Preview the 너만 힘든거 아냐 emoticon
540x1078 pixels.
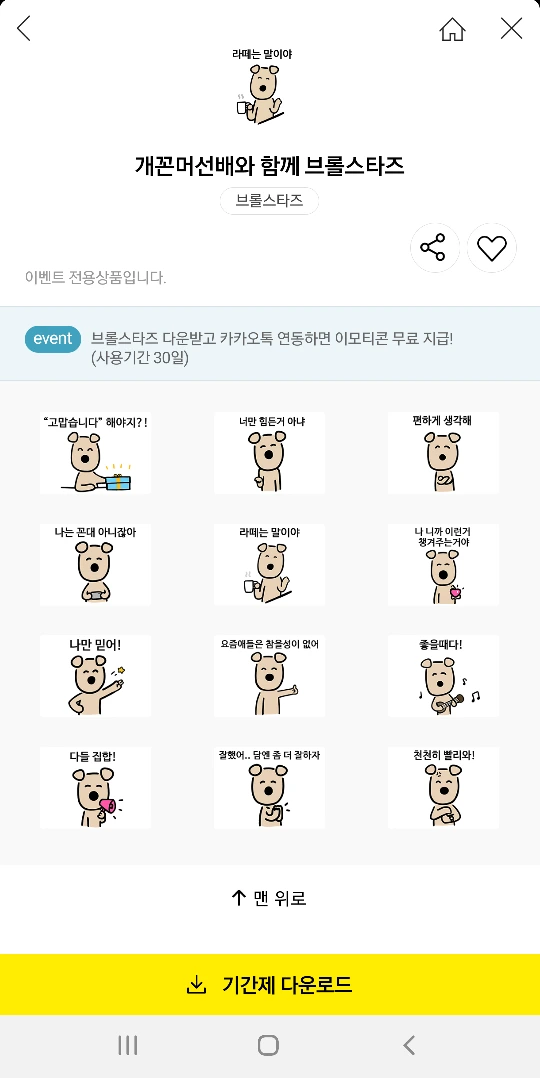[270, 453]
